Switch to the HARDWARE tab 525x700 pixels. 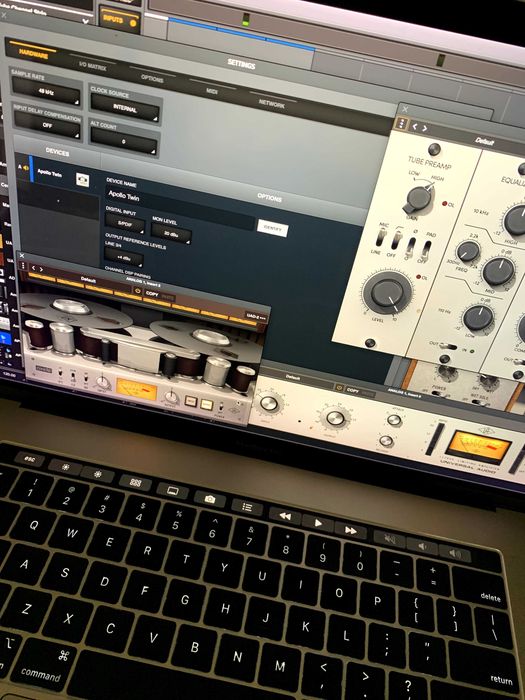tap(33, 55)
